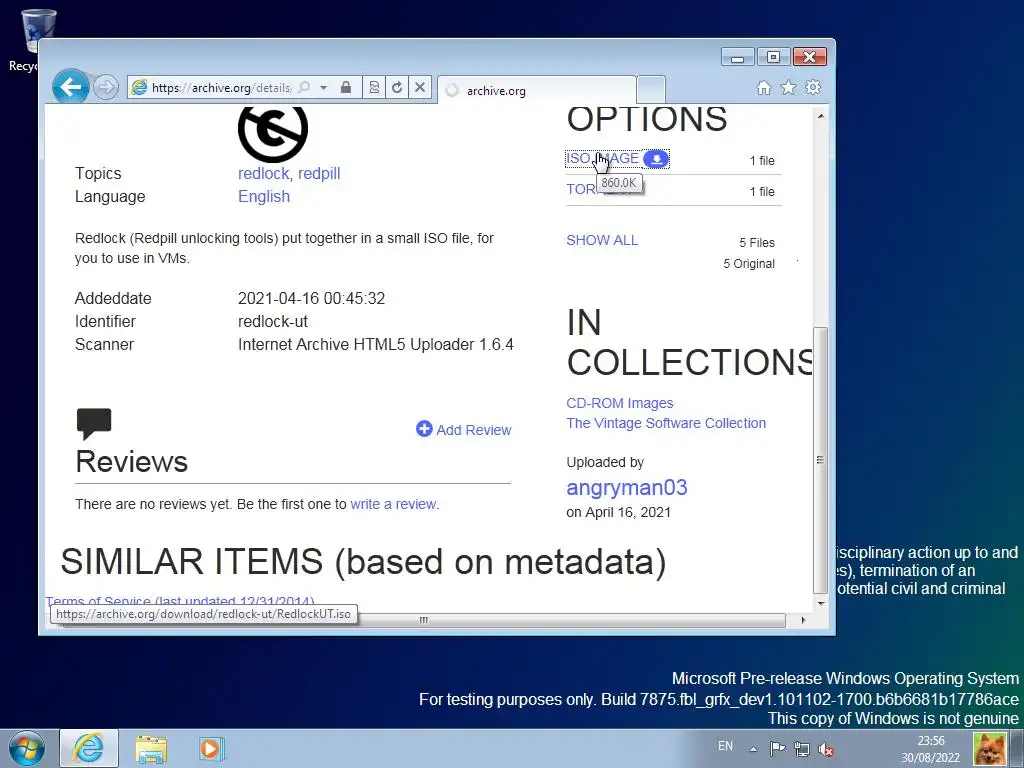Open browser tools gear icon
Viewport: 1024px width, 768px height.
pyautogui.click(x=813, y=88)
